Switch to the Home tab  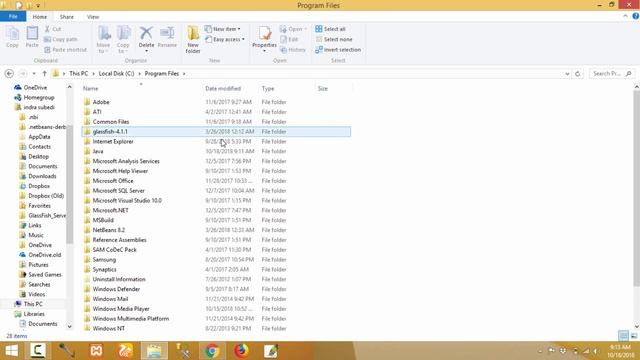(x=40, y=17)
